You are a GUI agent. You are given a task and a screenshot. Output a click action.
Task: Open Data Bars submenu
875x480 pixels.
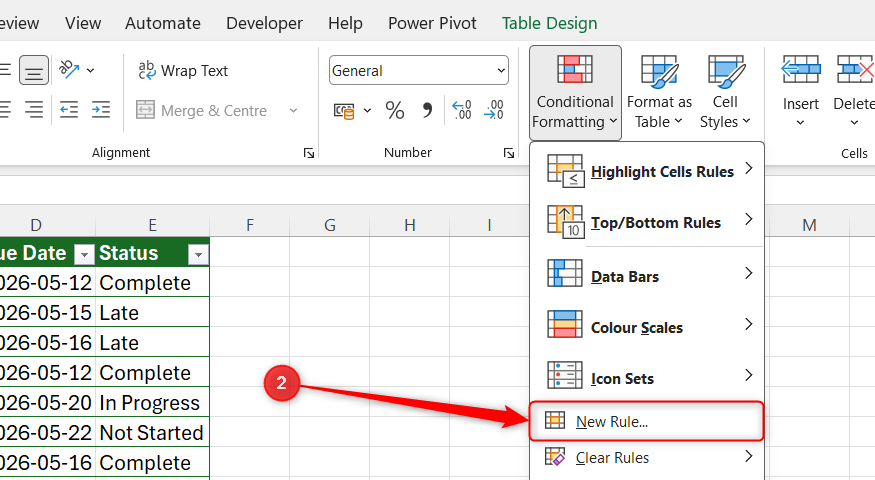coord(647,276)
